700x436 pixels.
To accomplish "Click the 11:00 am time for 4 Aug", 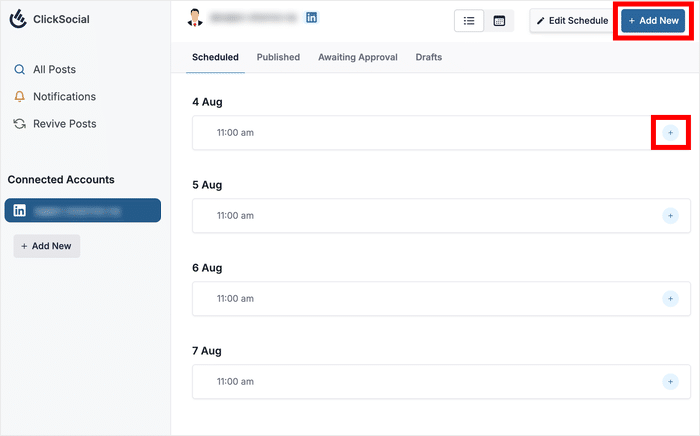I will (235, 133).
